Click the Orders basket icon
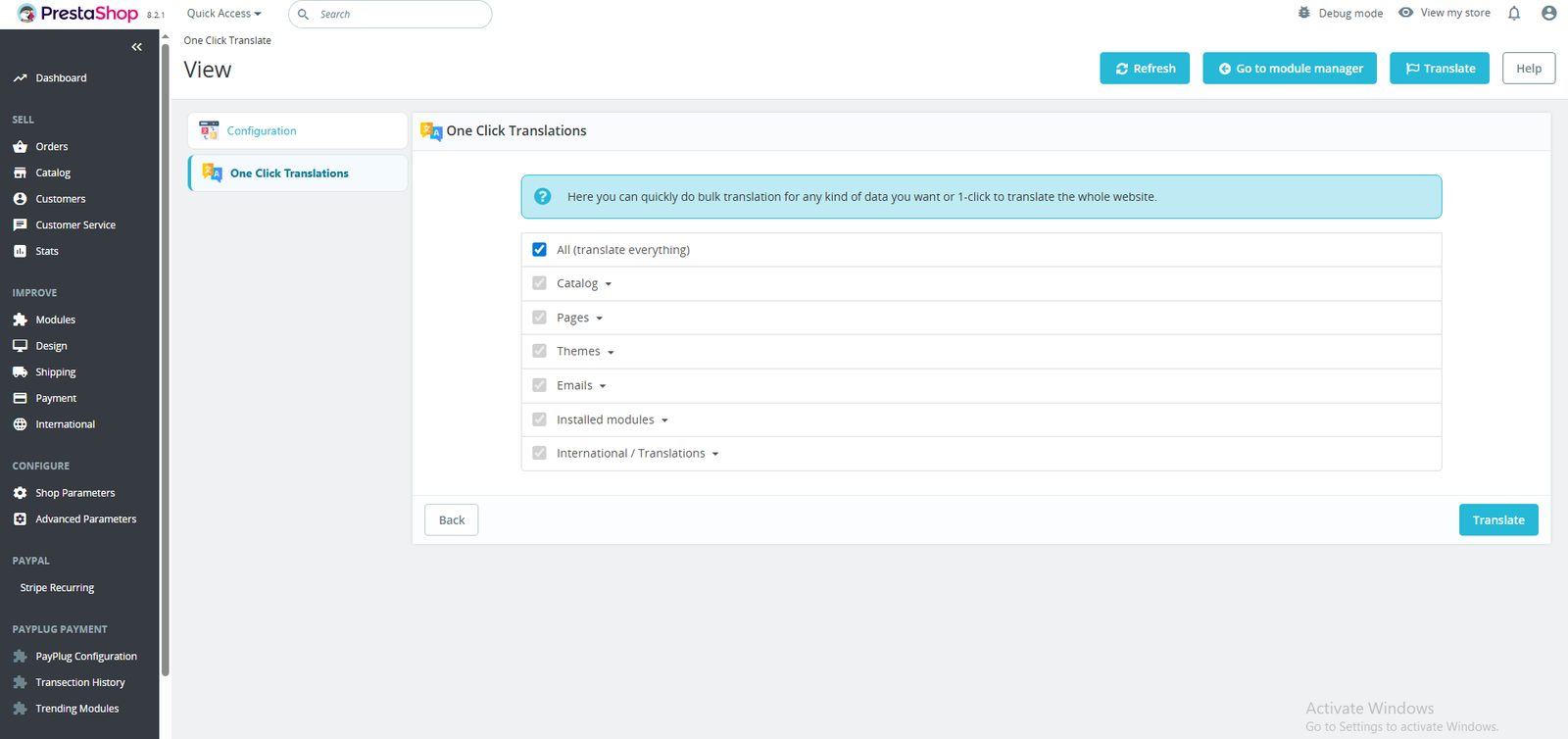 [x=20, y=147]
